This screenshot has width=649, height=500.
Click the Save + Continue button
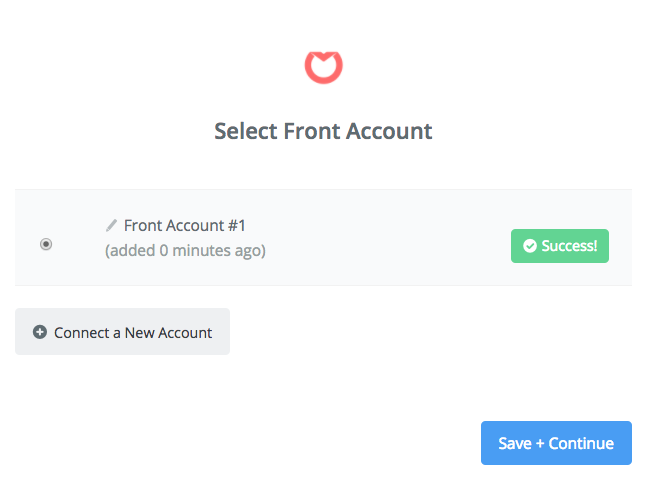pos(556,443)
